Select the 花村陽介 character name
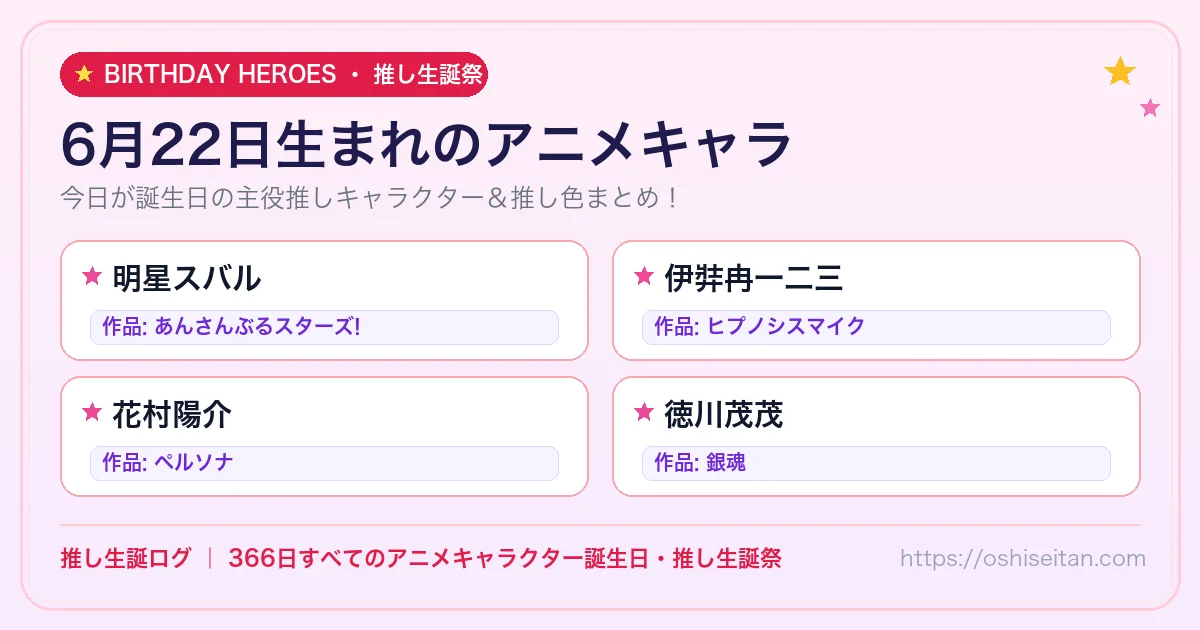The width and height of the screenshot is (1200, 630). pyautogui.click(x=172, y=413)
